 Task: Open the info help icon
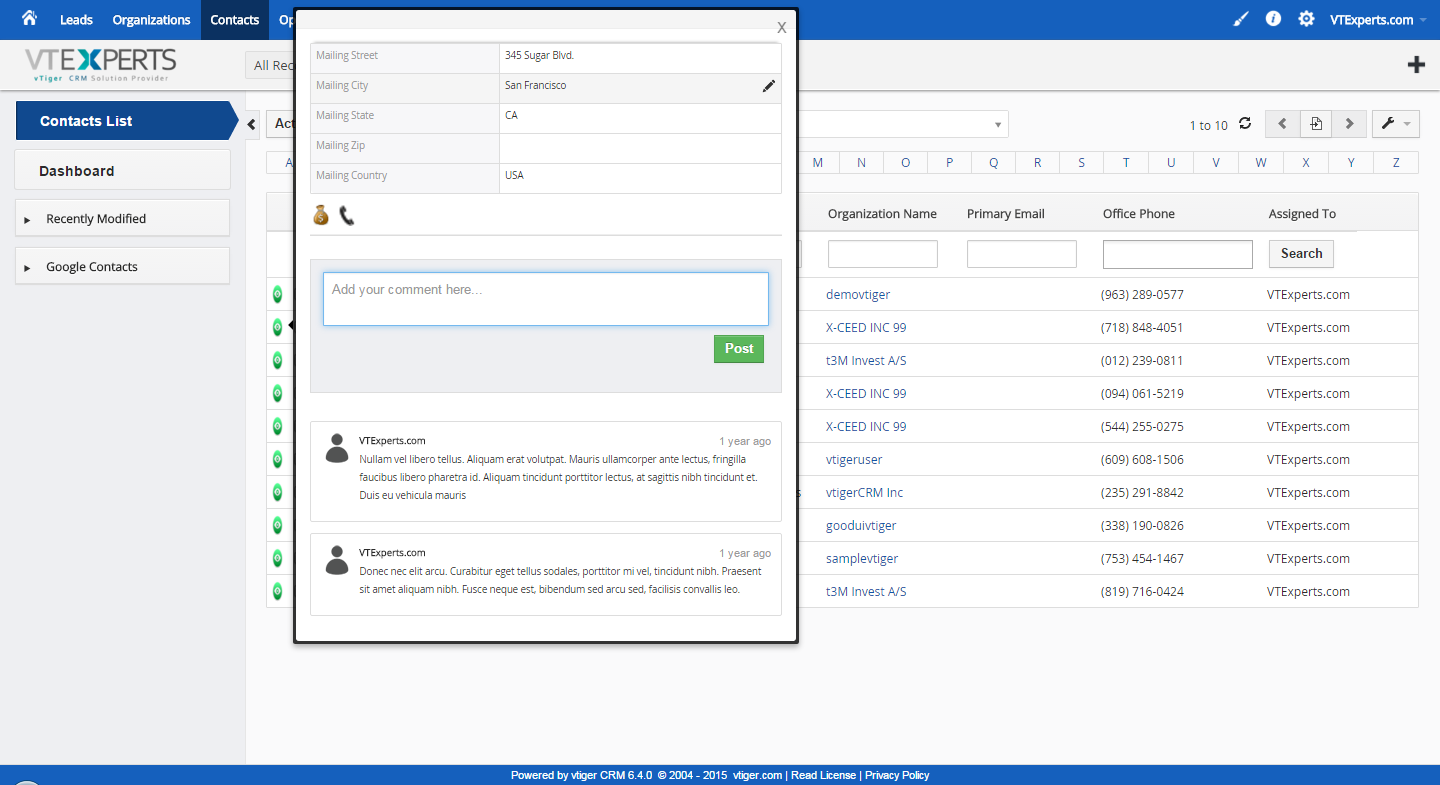coord(1273,19)
